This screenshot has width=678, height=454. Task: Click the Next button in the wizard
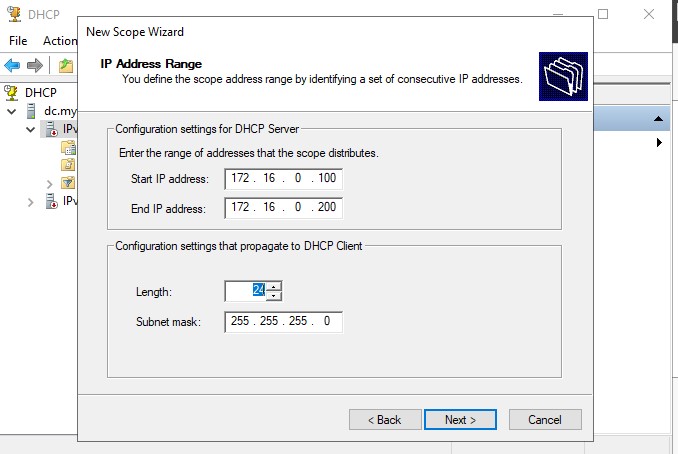pos(460,419)
